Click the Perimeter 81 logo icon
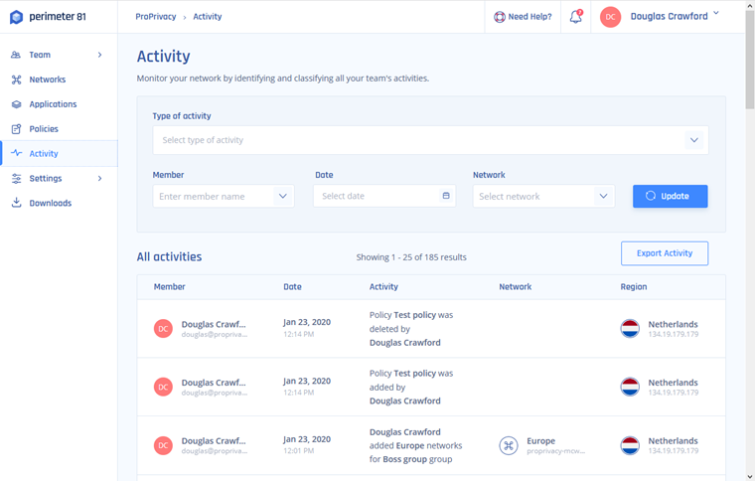 16,17
